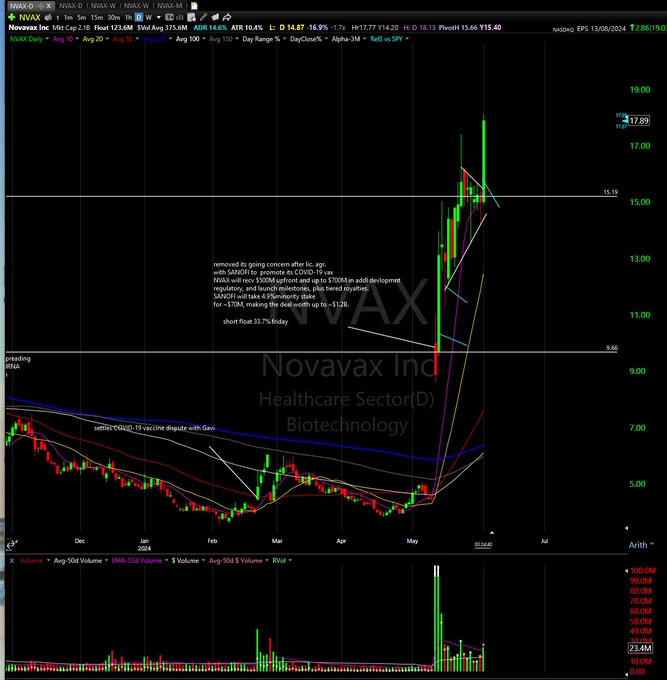The height and width of the screenshot is (680, 667).
Task: Click the PivotH 15.66 value
Action: coord(458,27)
